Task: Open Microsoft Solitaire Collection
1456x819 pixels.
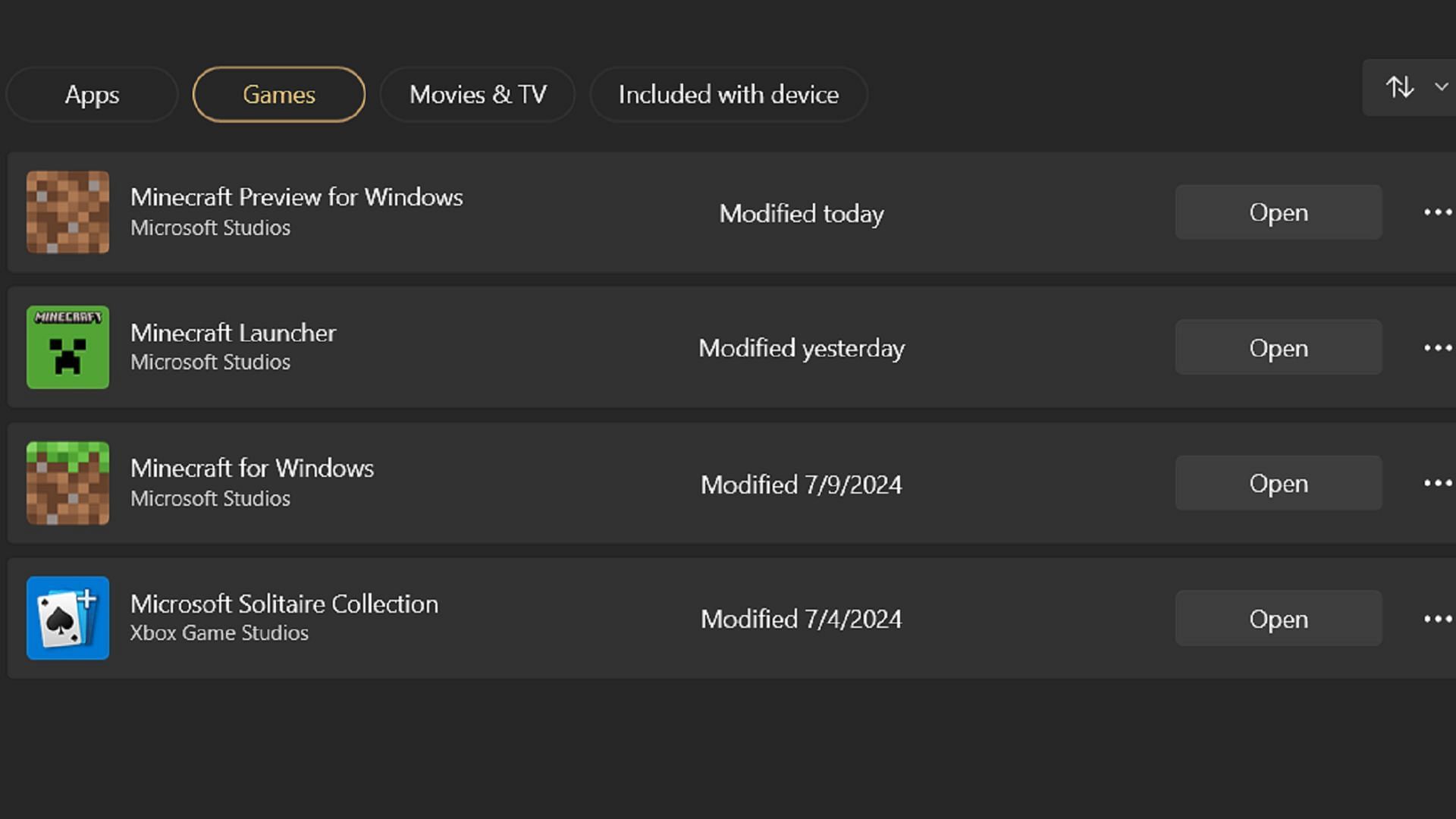Action: (1279, 618)
